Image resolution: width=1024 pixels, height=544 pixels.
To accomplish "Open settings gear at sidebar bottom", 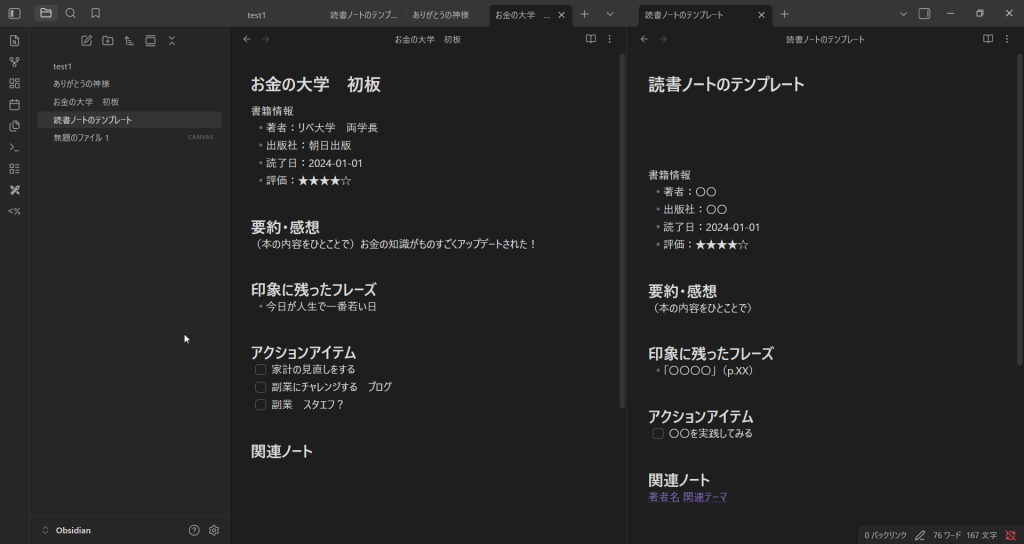I will pyautogui.click(x=214, y=530).
